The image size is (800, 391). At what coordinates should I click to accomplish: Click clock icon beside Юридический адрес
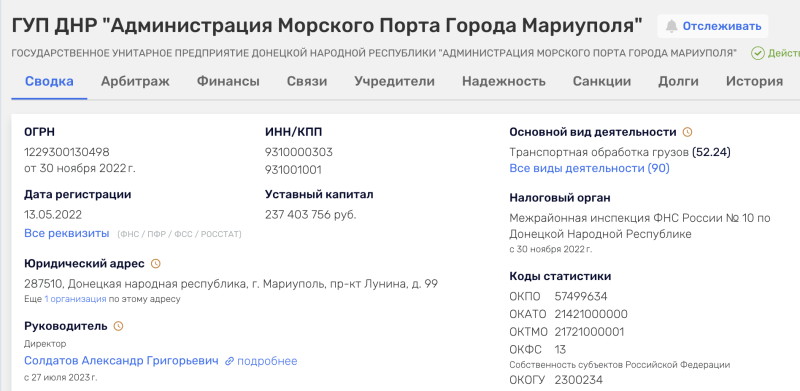tap(156, 264)
